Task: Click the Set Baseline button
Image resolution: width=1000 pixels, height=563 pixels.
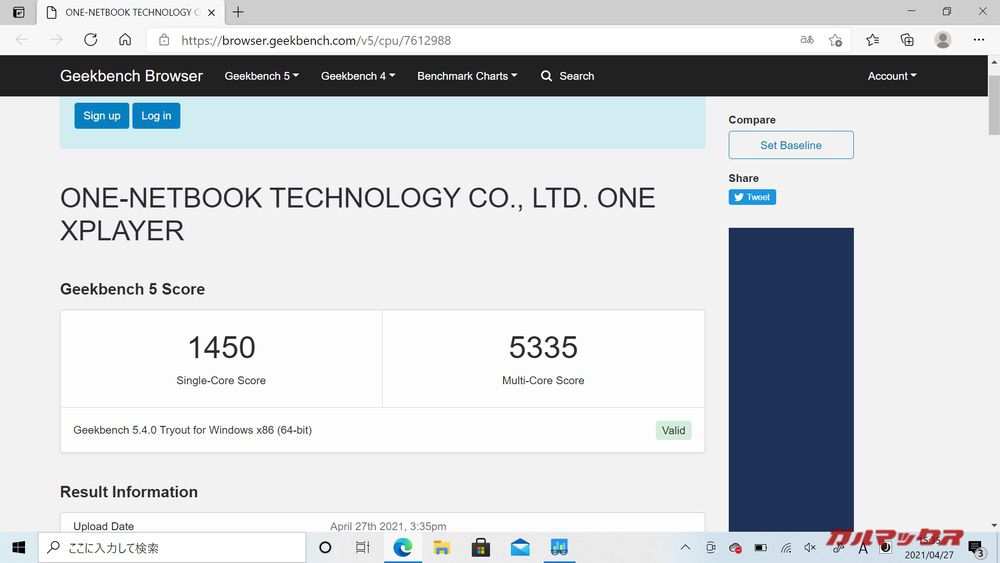Action: pos(790,145)
